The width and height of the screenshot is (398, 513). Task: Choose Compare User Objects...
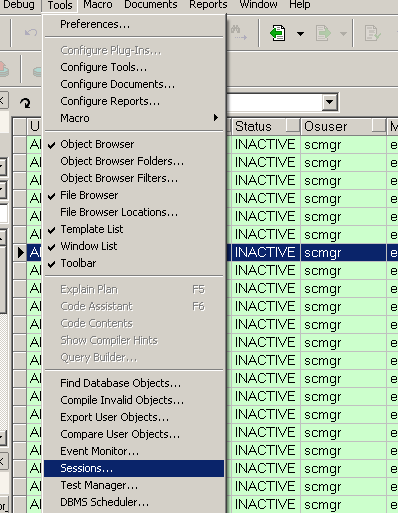point(134,434)
